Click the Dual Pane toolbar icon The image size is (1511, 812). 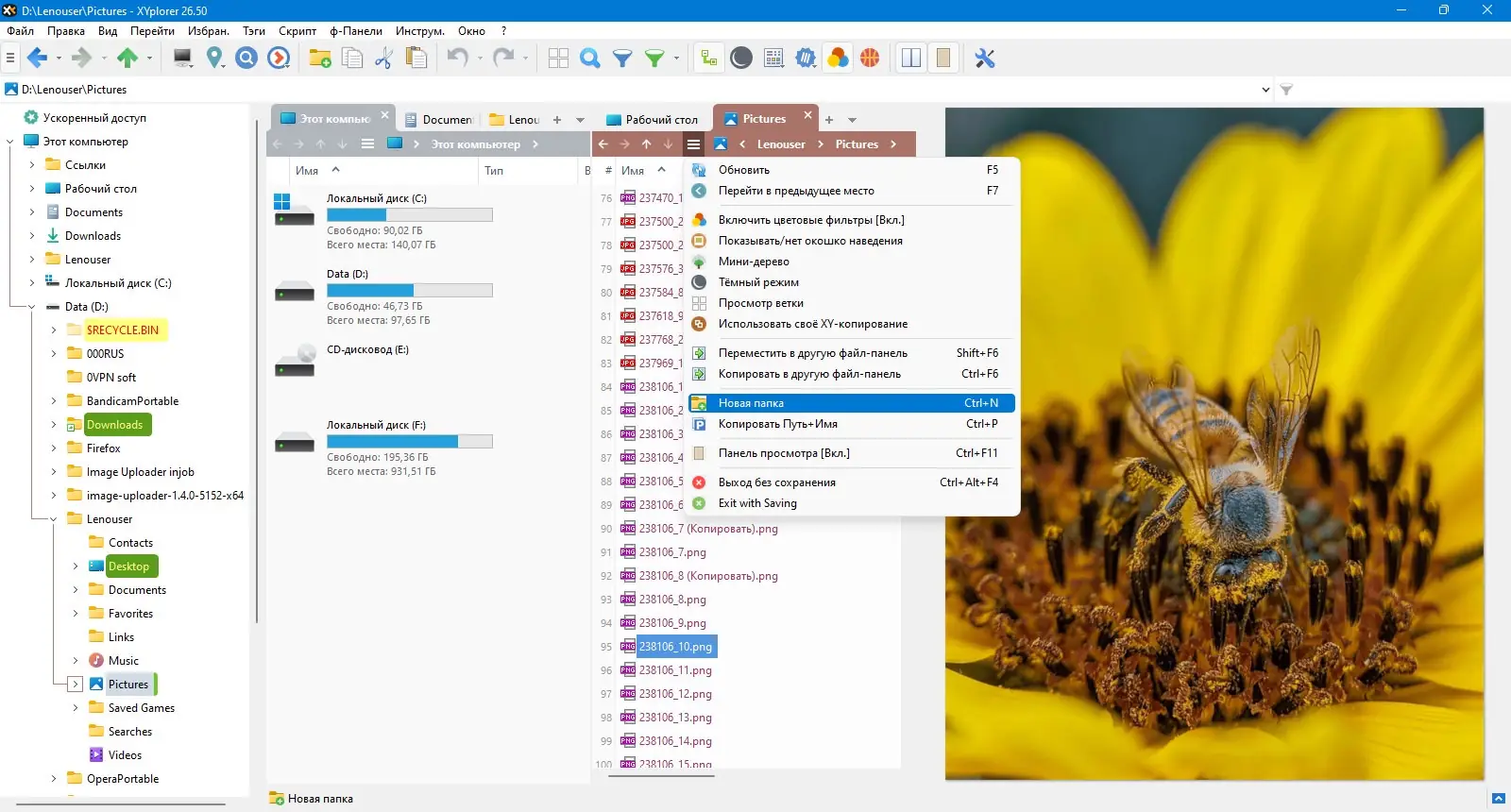point(911,59)
